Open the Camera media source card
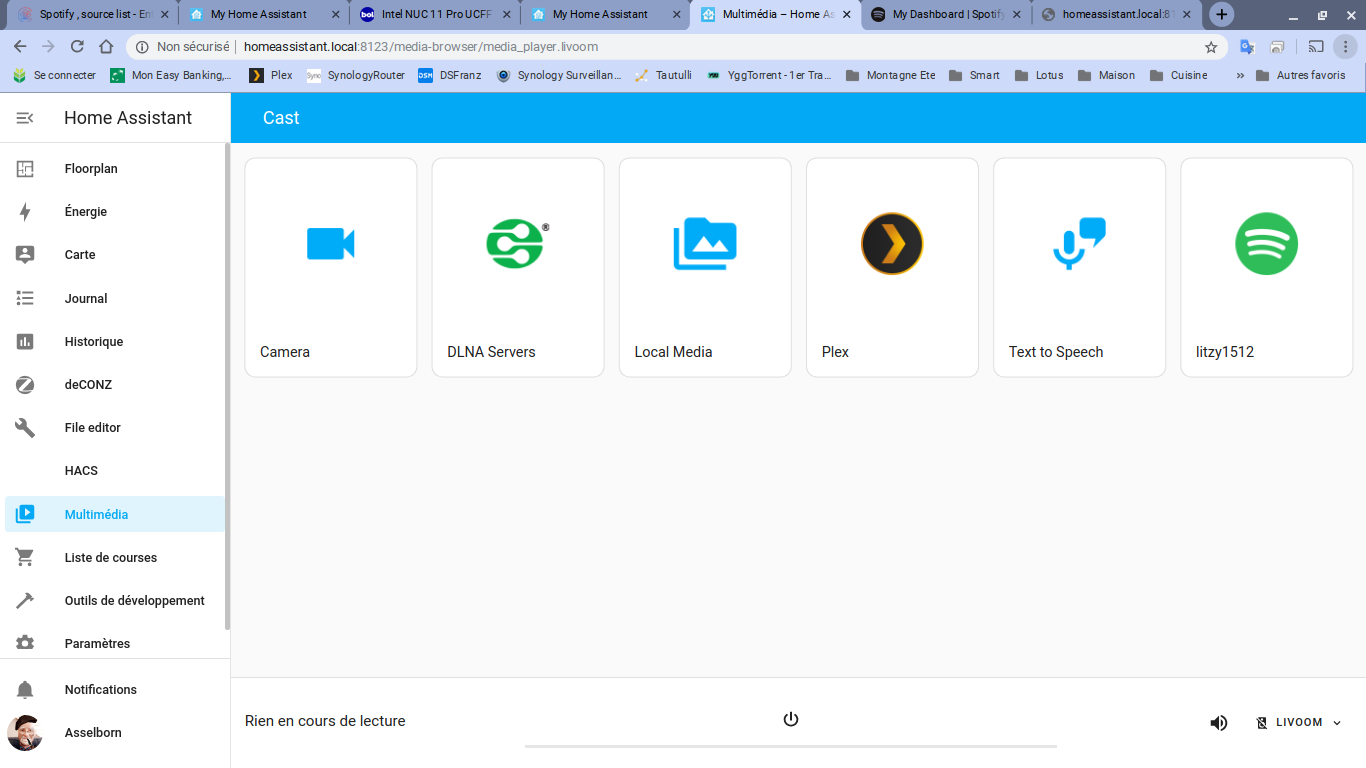1366x768 pixels. (331, 267)
